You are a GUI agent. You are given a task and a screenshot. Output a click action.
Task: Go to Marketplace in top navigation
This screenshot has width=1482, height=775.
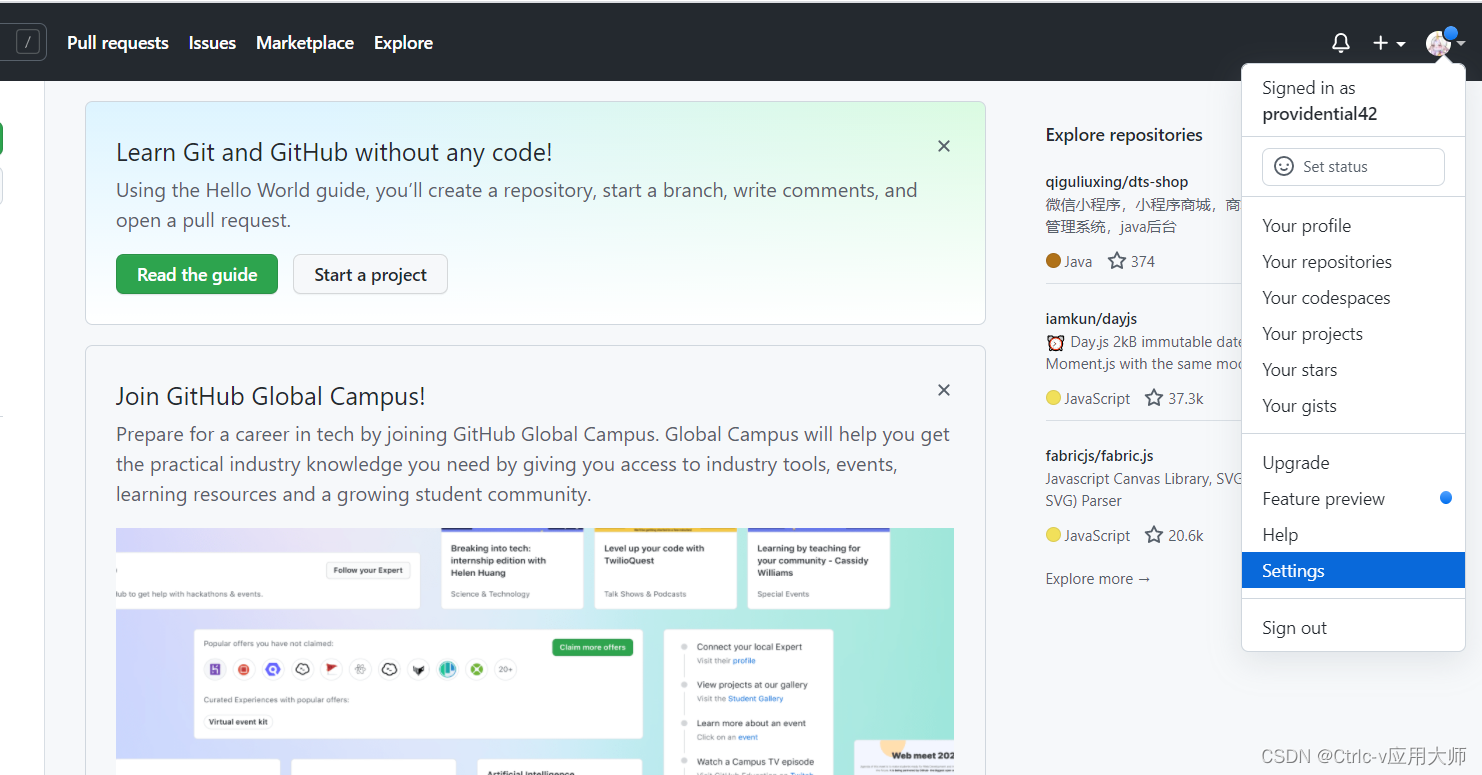305,43
